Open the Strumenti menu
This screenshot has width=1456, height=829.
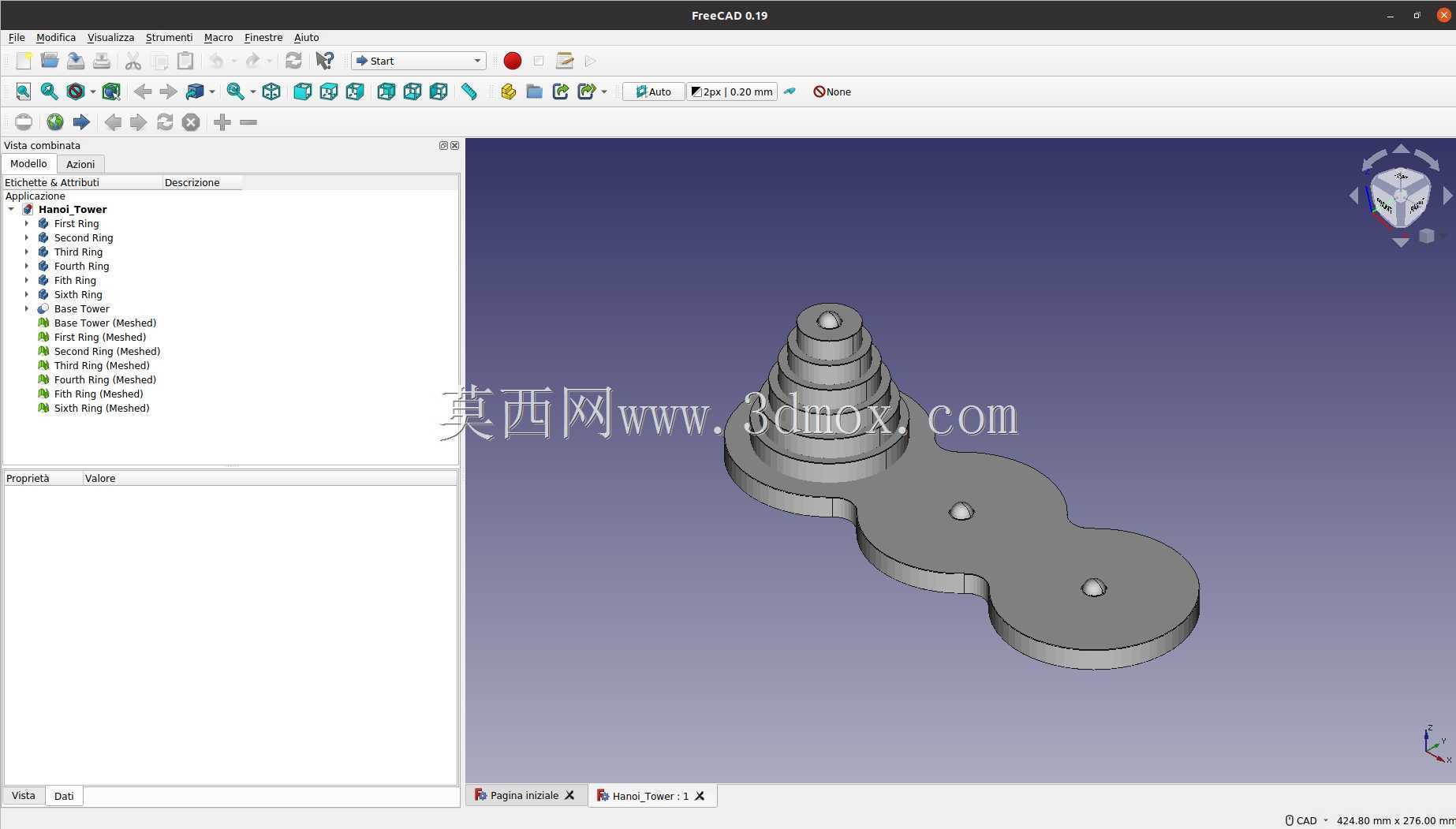[169, 37]
